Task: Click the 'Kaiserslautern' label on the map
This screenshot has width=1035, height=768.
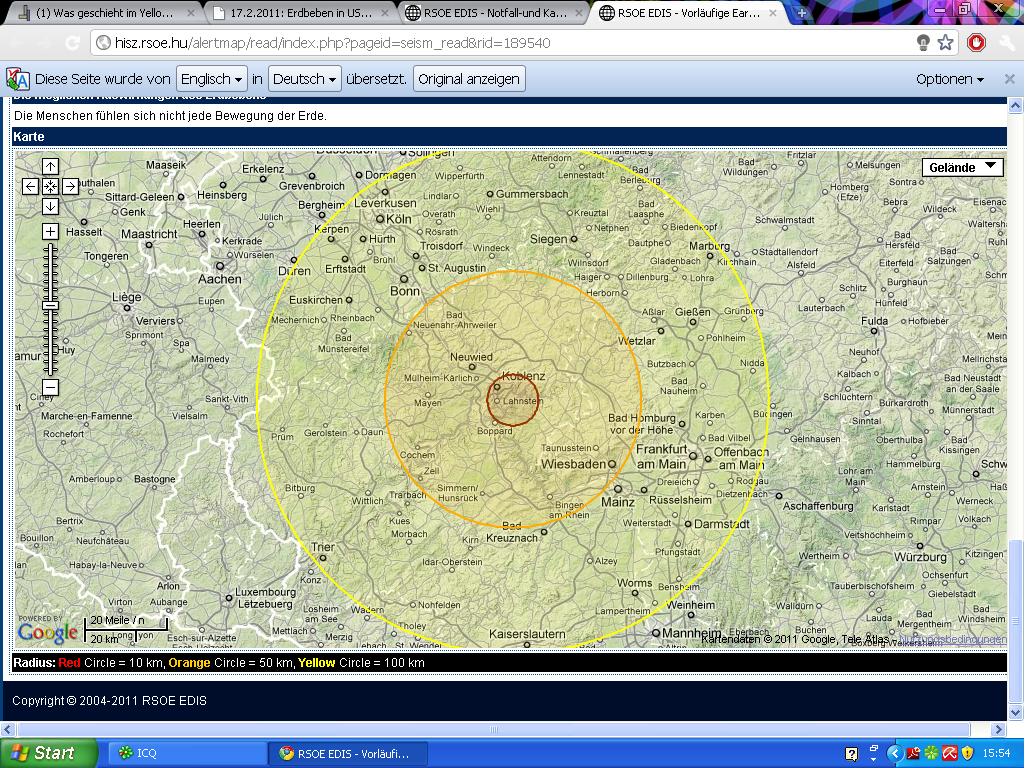Action: pos(527,634)
